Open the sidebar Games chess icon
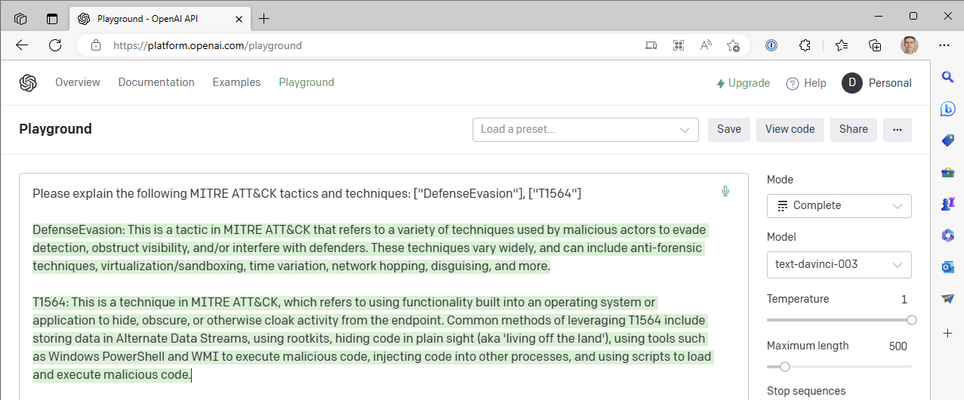964x400 pixels. (947, 204)
